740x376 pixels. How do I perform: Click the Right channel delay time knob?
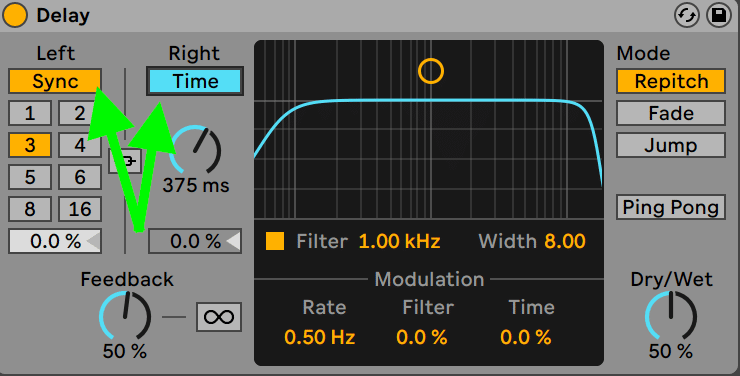(196, 150)
